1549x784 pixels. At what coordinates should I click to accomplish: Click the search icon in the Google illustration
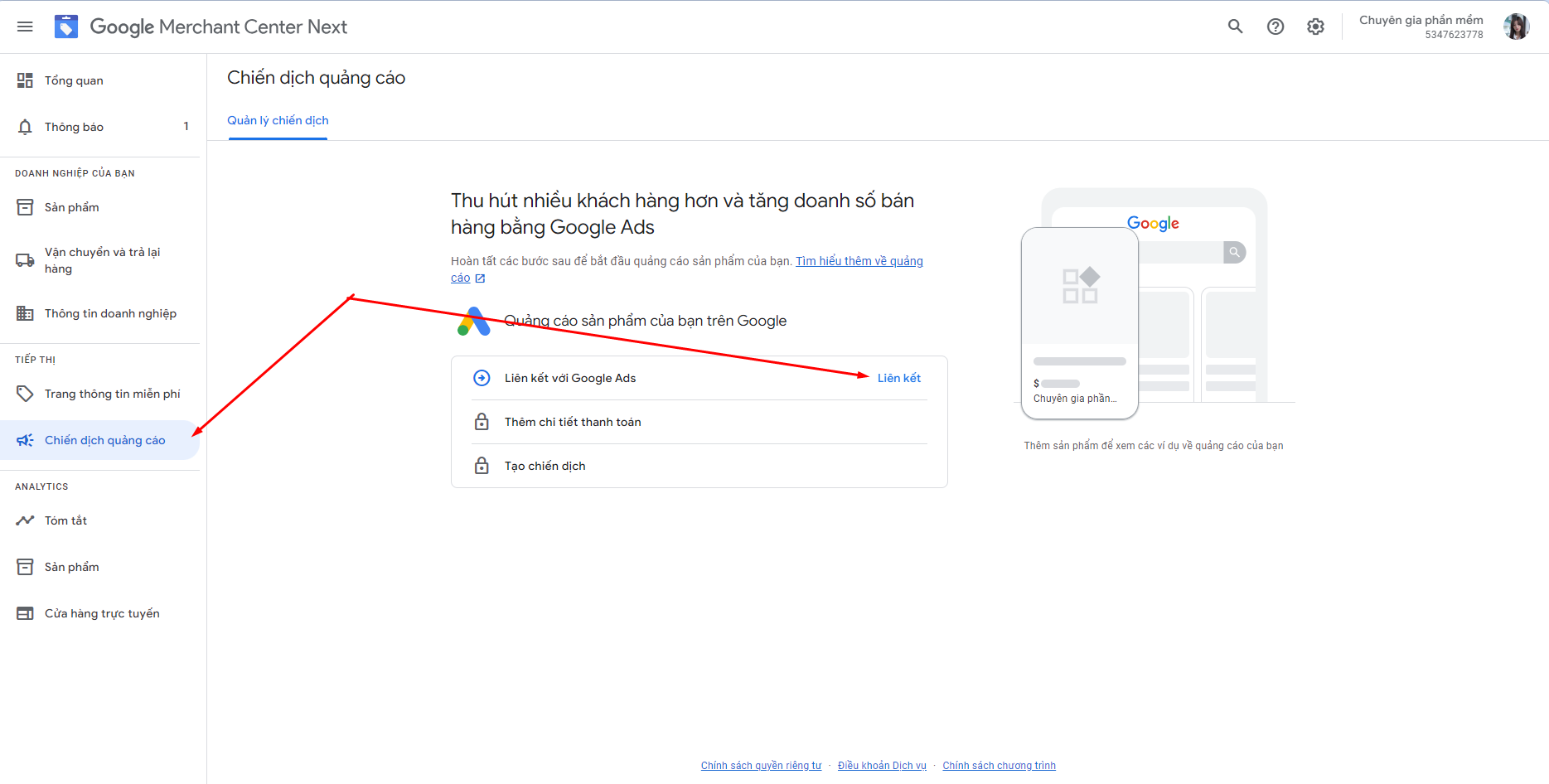pyautogui.click(x=1234, y=252)
